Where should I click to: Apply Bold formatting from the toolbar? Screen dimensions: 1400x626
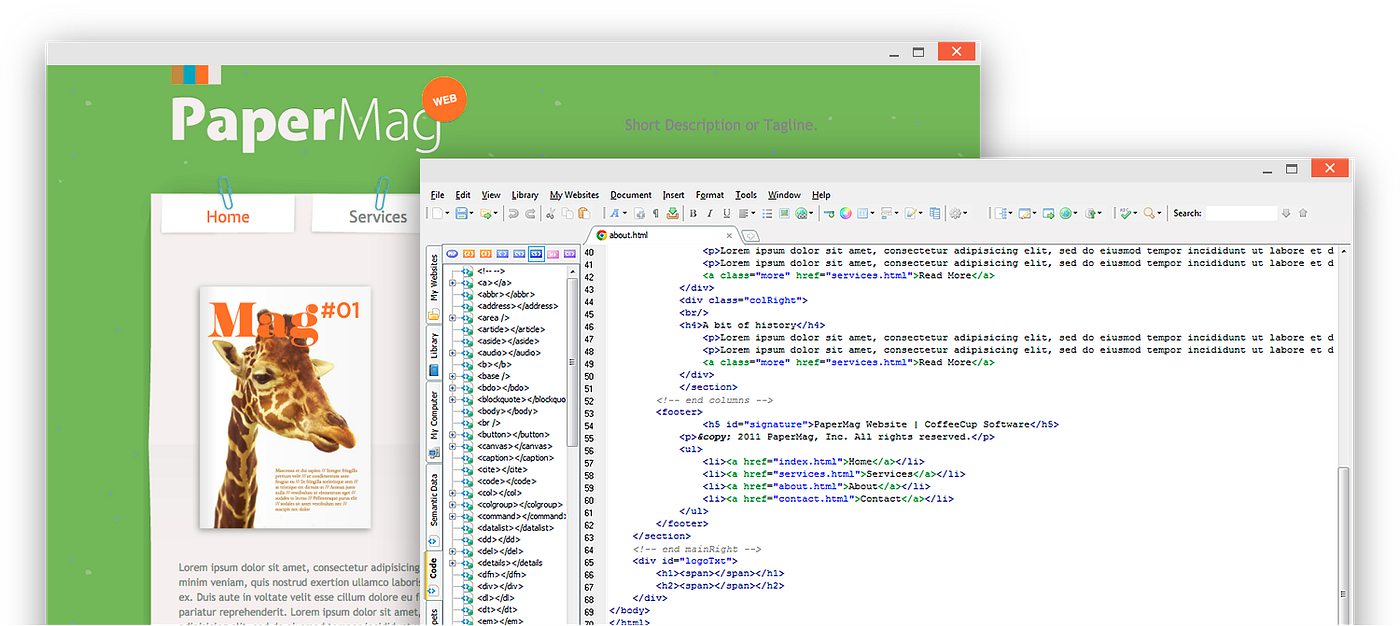(693, 213)
